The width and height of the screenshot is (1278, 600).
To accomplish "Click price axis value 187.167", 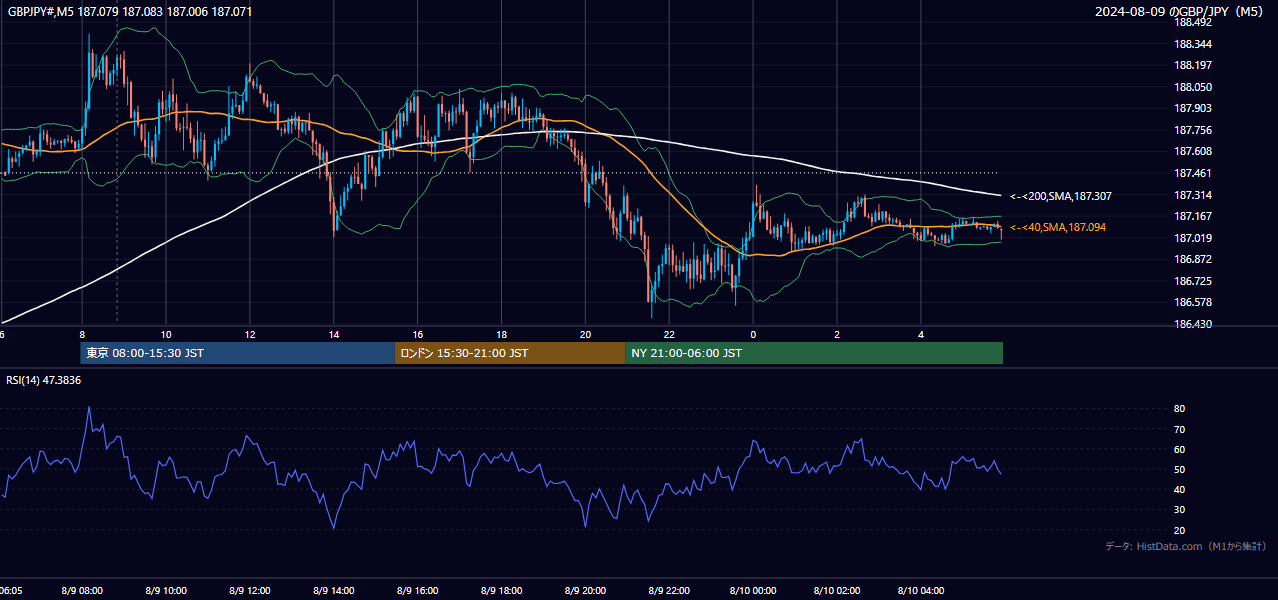I will (x=1193, y=216).
